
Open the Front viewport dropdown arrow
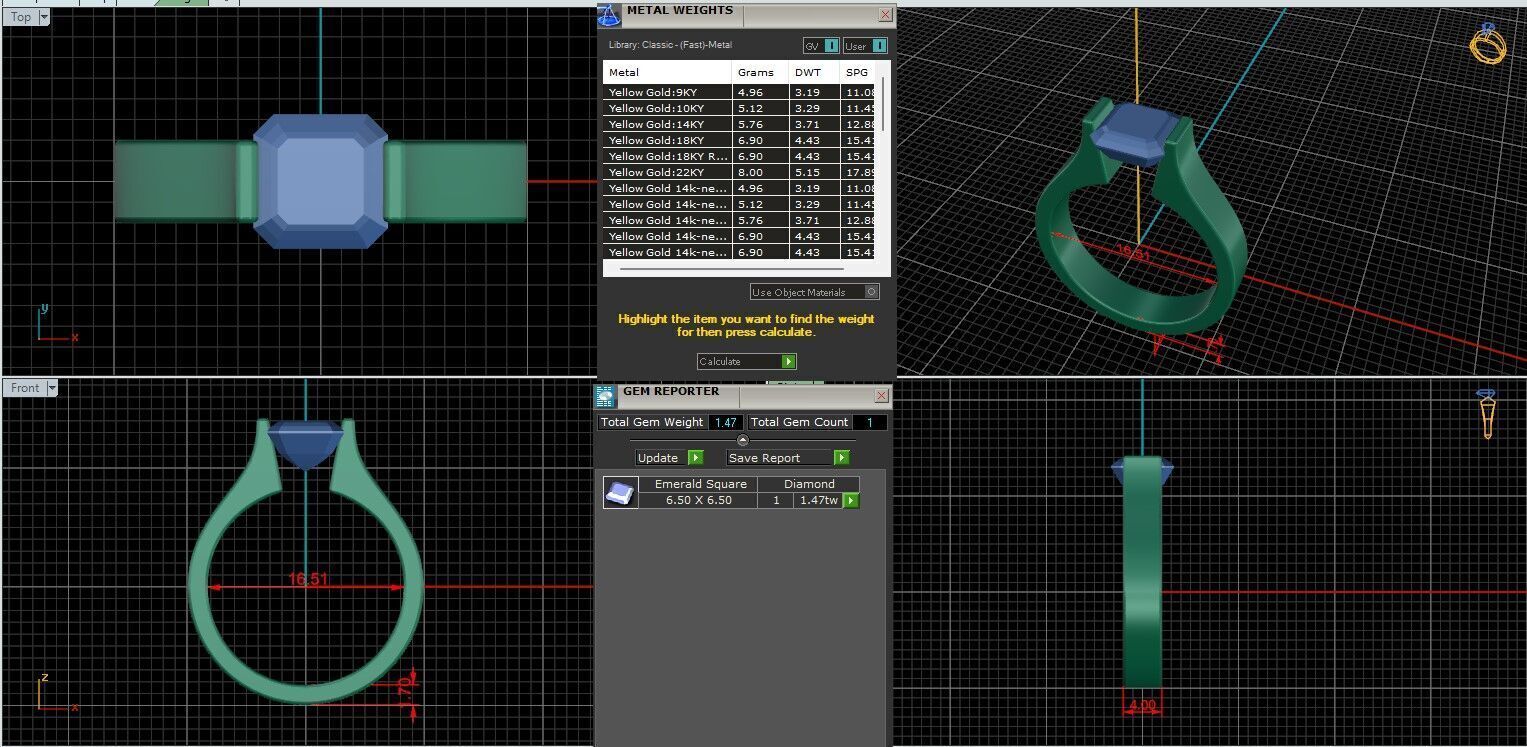coord(52,388)
